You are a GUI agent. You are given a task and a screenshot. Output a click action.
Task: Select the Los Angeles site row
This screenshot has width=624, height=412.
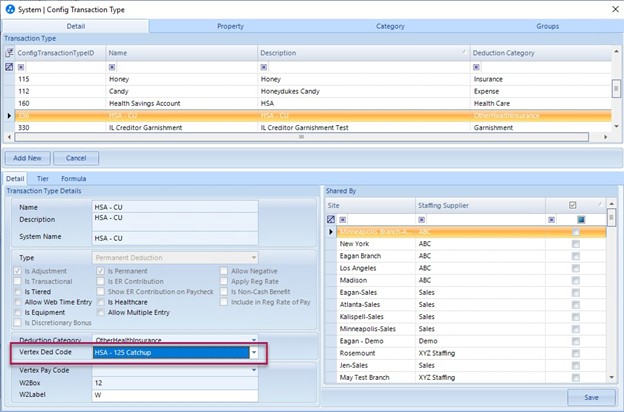(x=471, y=268)
